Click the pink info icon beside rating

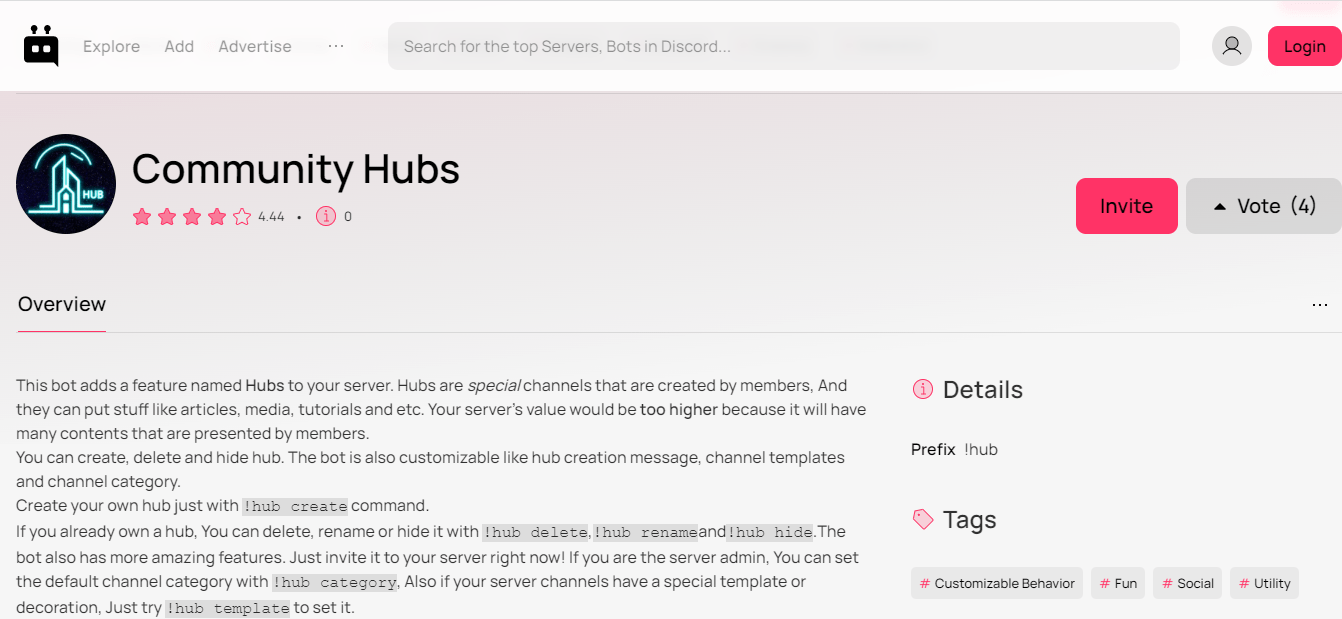326,216
